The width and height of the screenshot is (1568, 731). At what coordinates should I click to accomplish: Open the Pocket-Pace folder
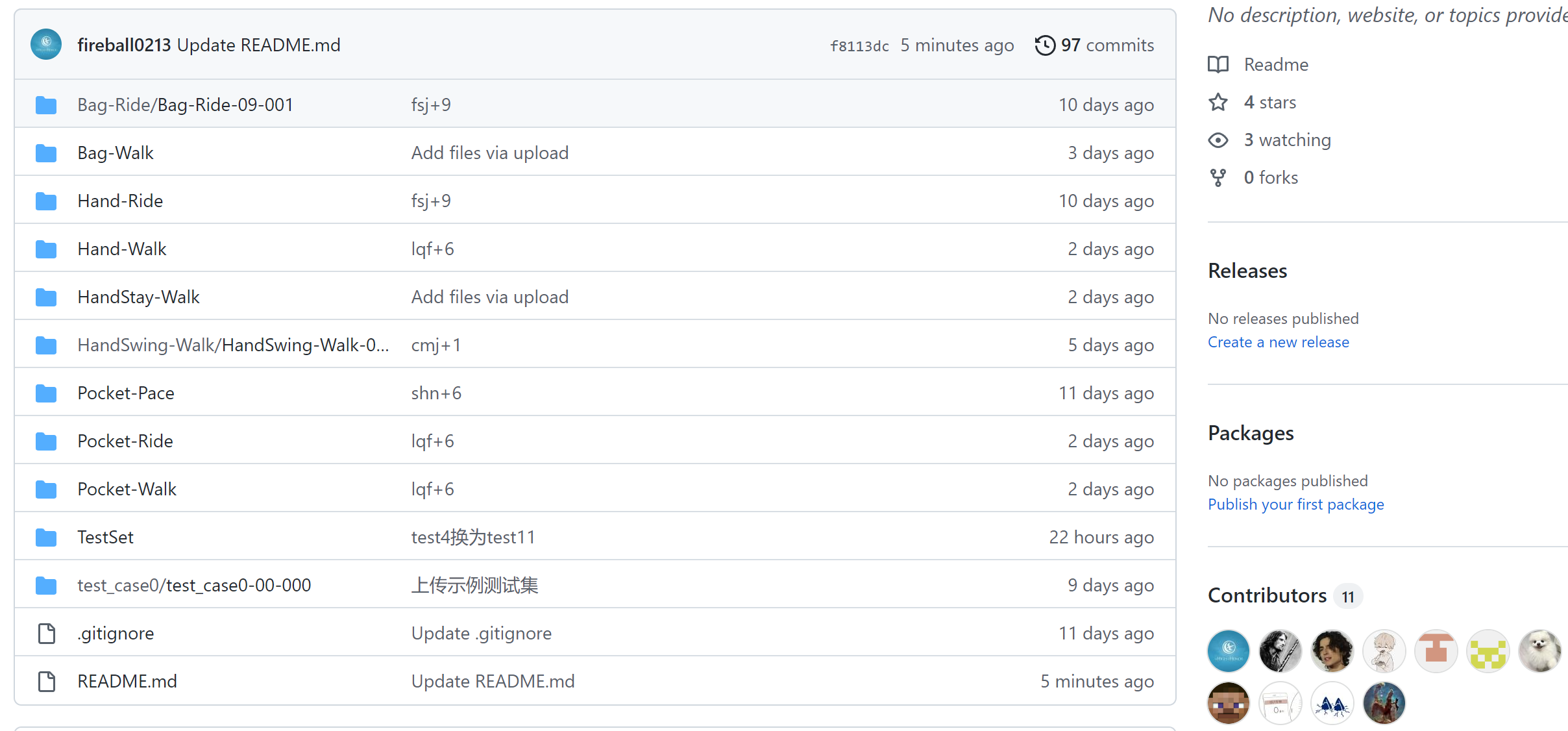coord(125,393)
